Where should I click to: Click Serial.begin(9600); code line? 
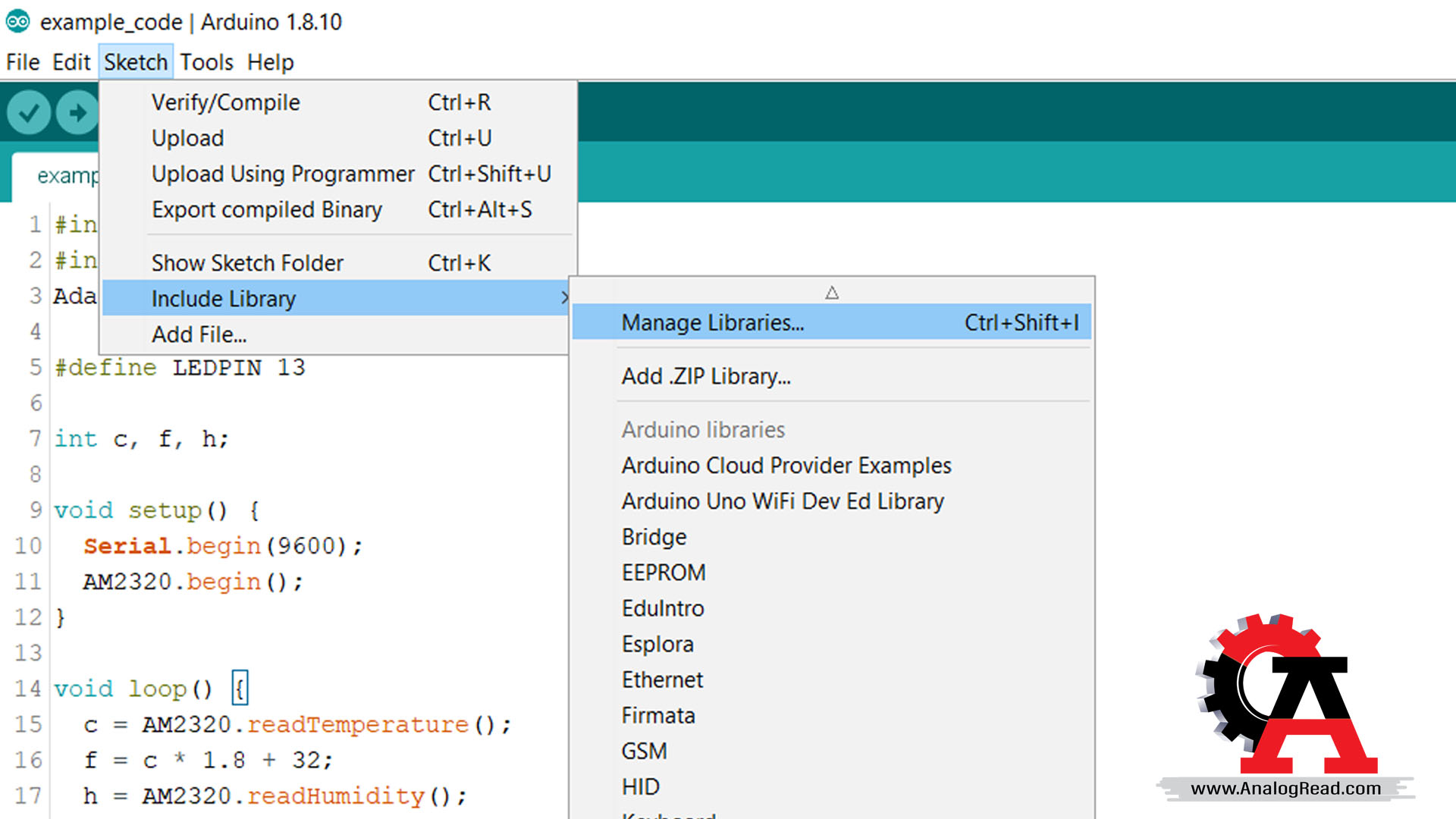tap(223, 546)
